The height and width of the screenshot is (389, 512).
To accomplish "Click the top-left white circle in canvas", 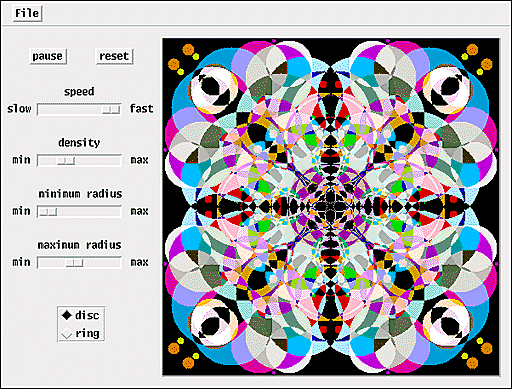I will [213, 88].
